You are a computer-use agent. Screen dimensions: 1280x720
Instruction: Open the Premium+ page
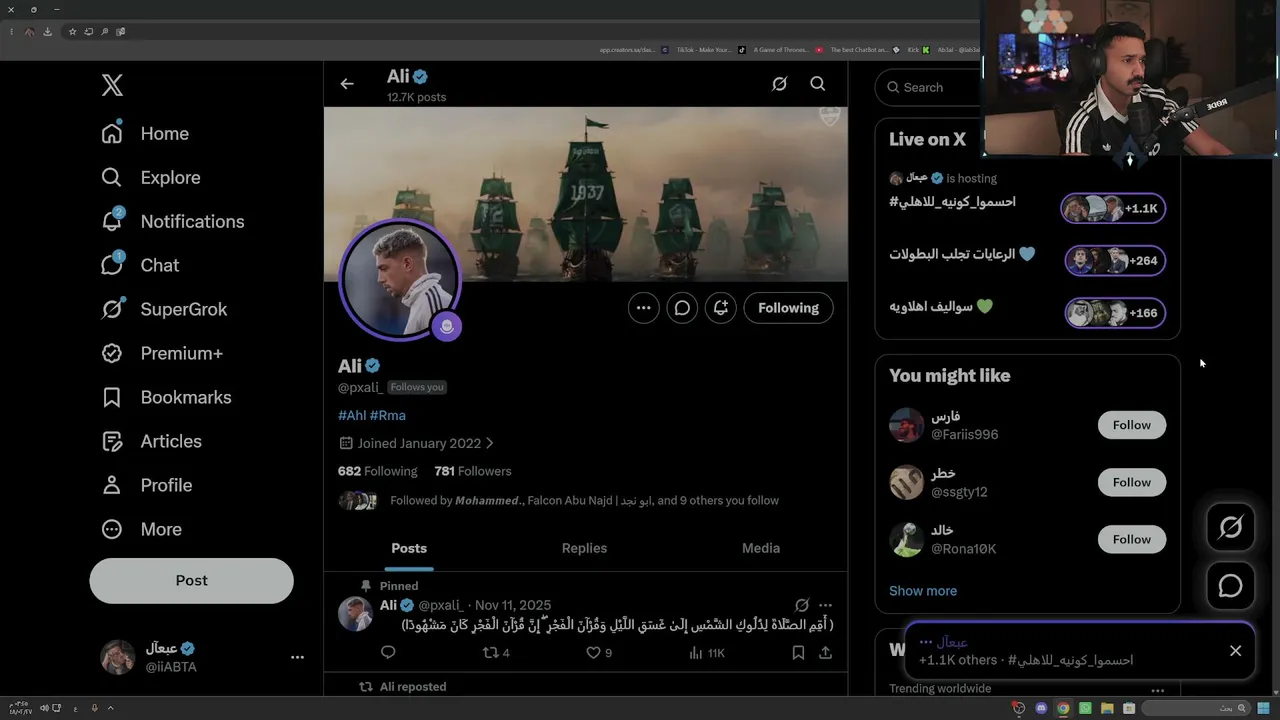pos(162,353)
